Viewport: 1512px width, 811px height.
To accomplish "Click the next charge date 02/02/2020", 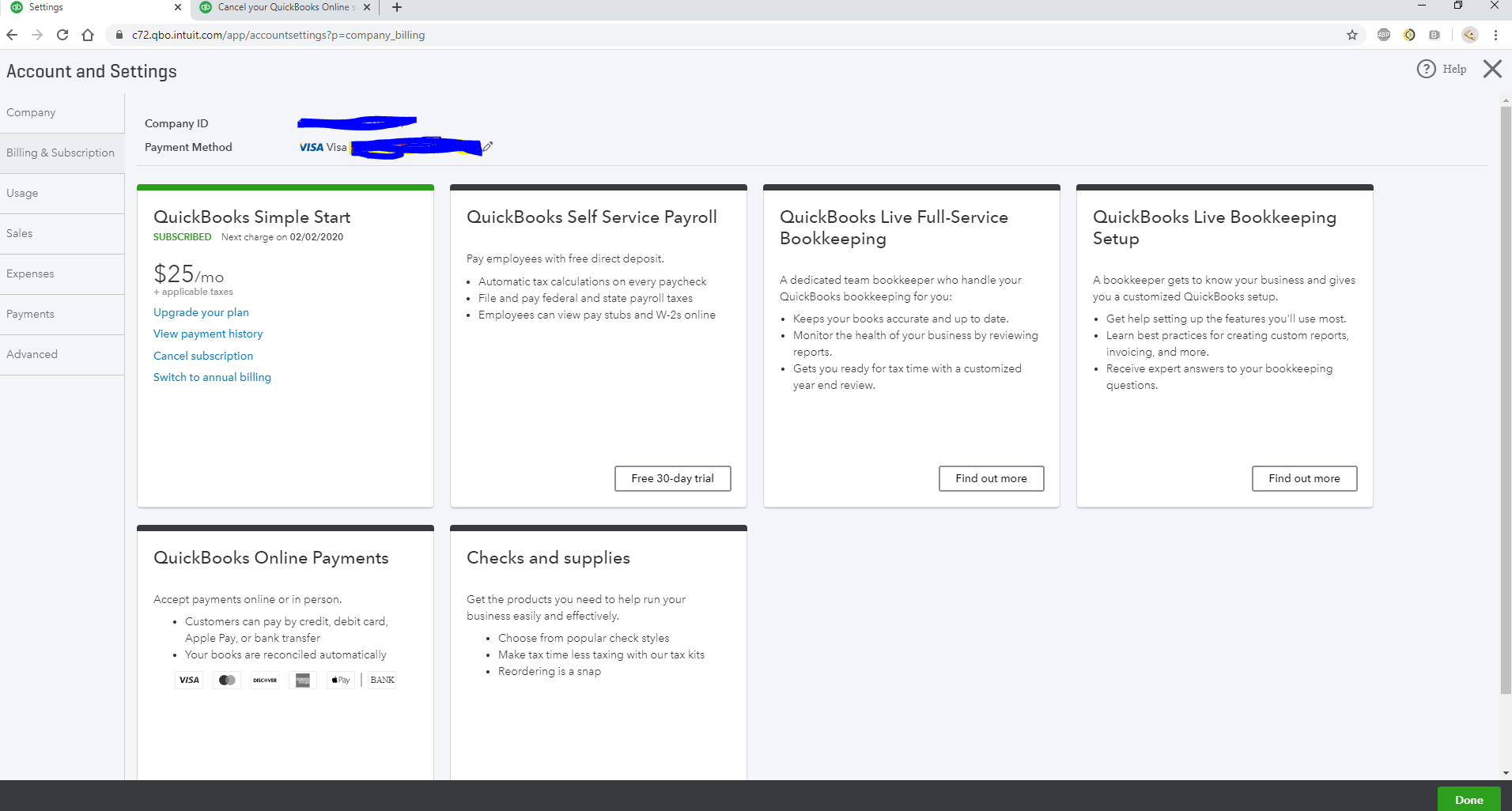I will (x=316, y=237).
